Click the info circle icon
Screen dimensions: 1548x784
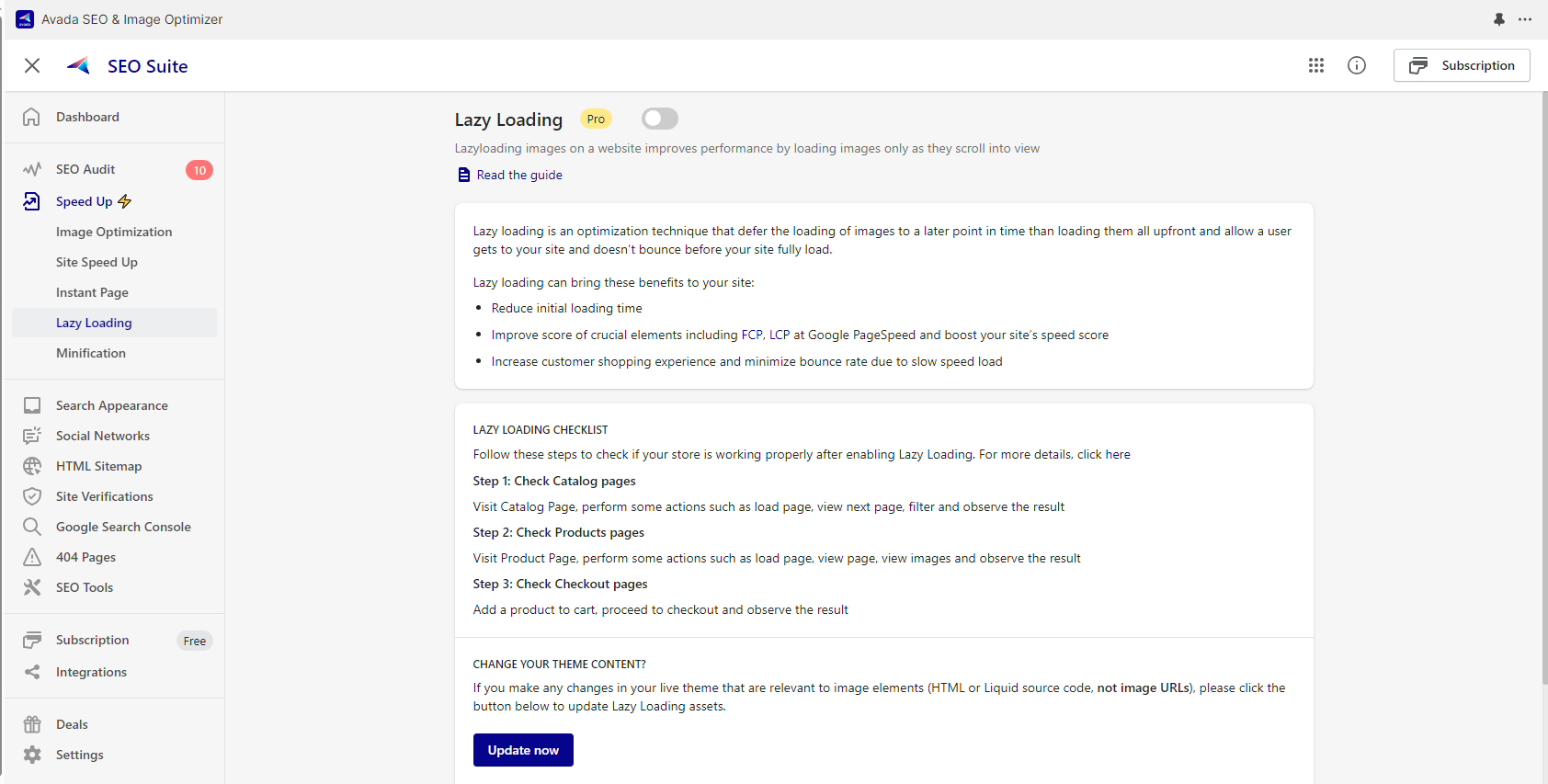click(1357, 65)
